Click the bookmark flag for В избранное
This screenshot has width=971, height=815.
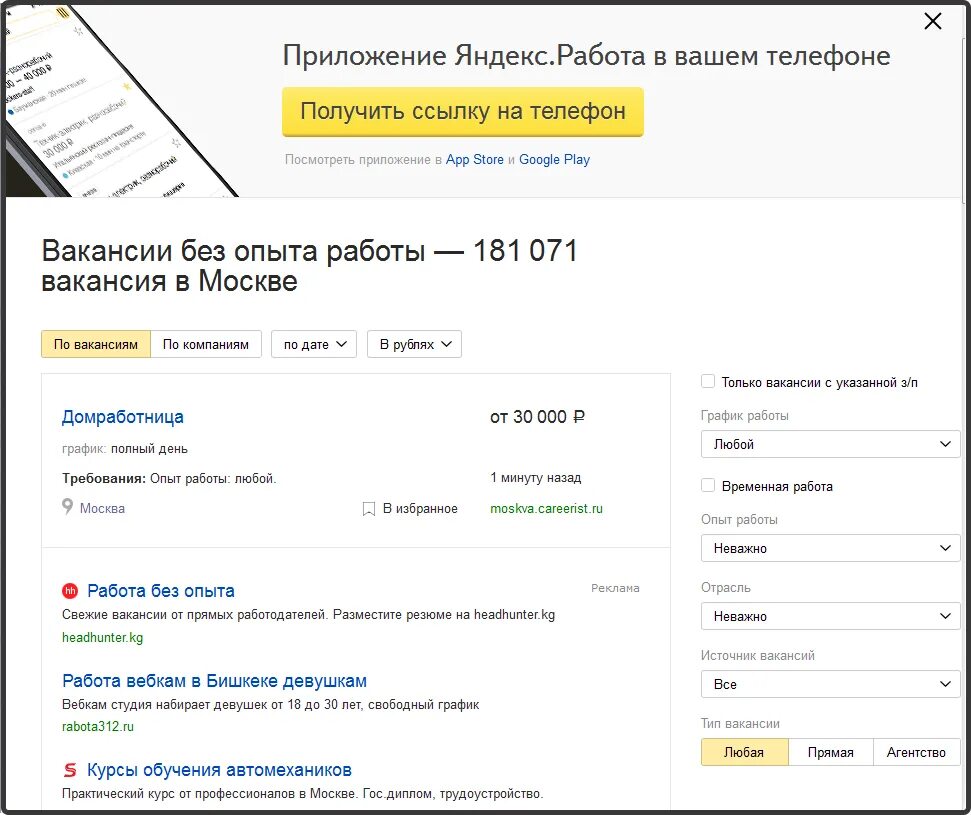coord(368,508)
